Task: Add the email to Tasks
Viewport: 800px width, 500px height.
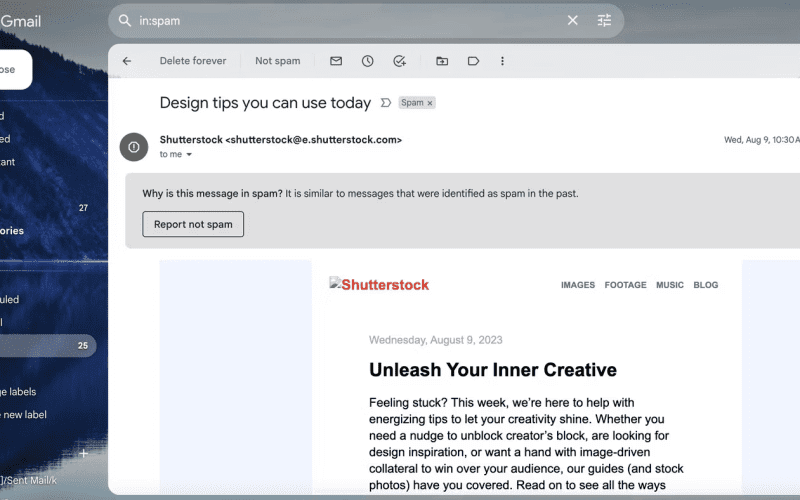Action: point(399,61)
